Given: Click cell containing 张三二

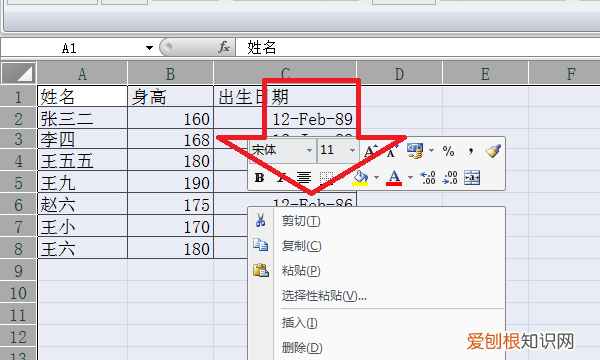Looking at the screenshot, I should point(82,118).
